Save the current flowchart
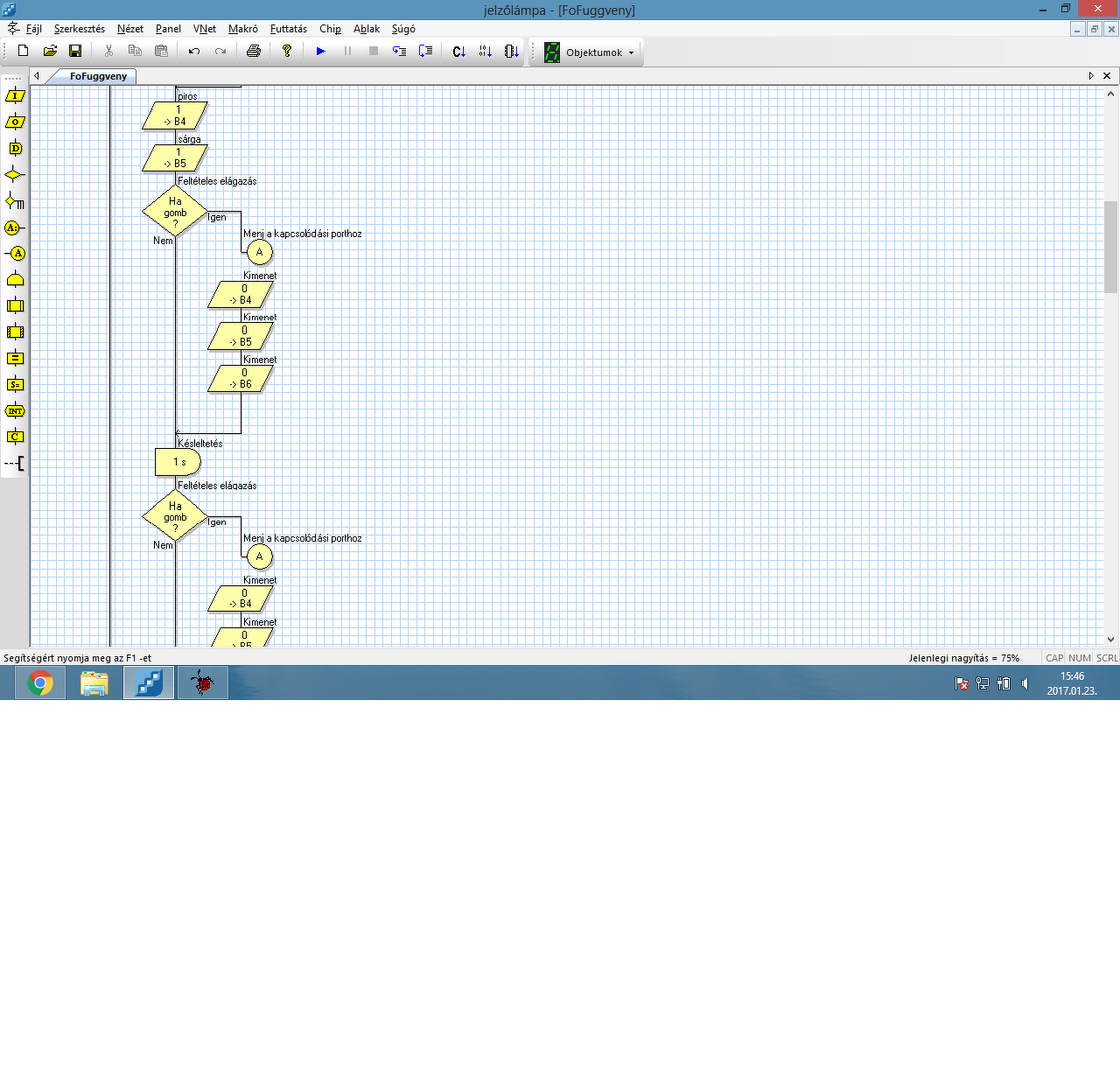1120x1092 pixels. (75, 51)
